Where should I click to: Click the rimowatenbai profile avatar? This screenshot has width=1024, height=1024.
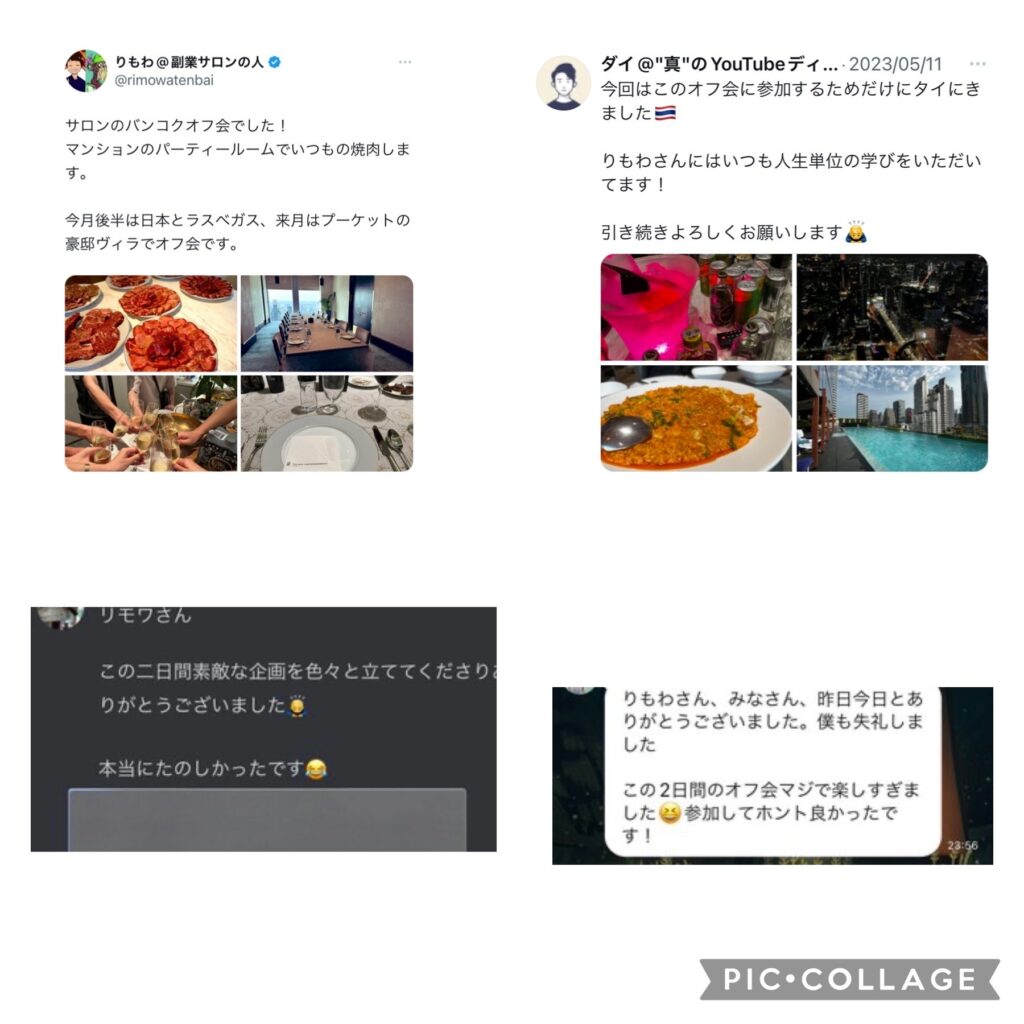click(x=86, y=71)
